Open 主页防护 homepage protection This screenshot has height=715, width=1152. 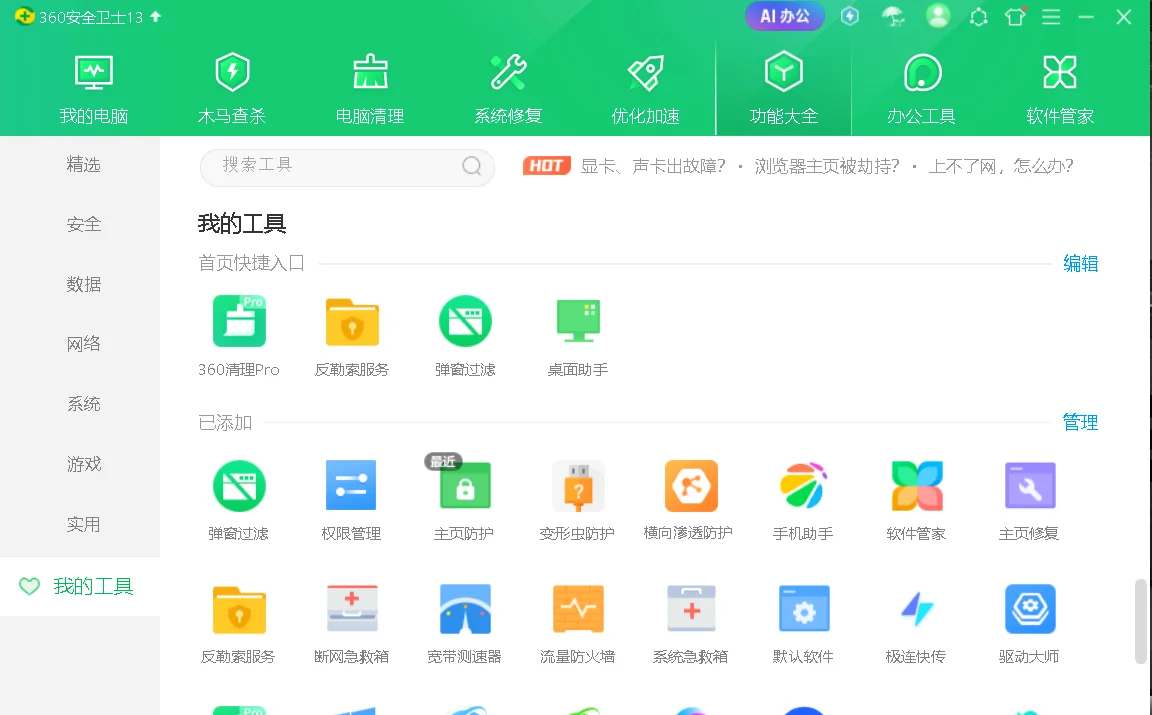coord(465,497)
